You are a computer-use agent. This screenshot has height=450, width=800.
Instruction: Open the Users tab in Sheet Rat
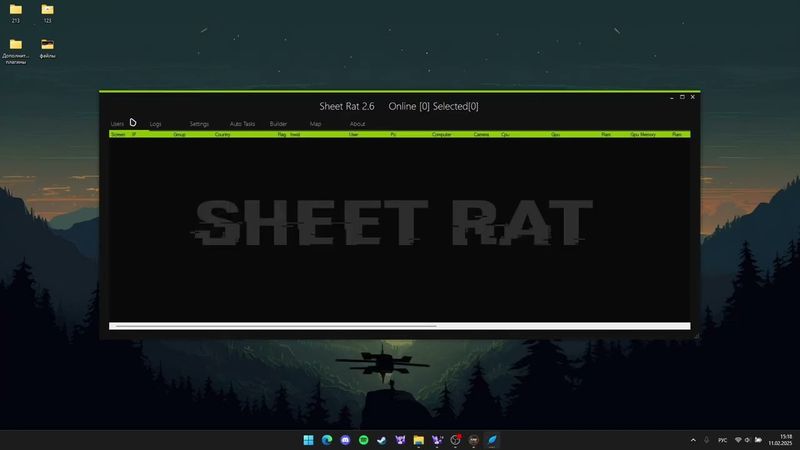point(117,124)
